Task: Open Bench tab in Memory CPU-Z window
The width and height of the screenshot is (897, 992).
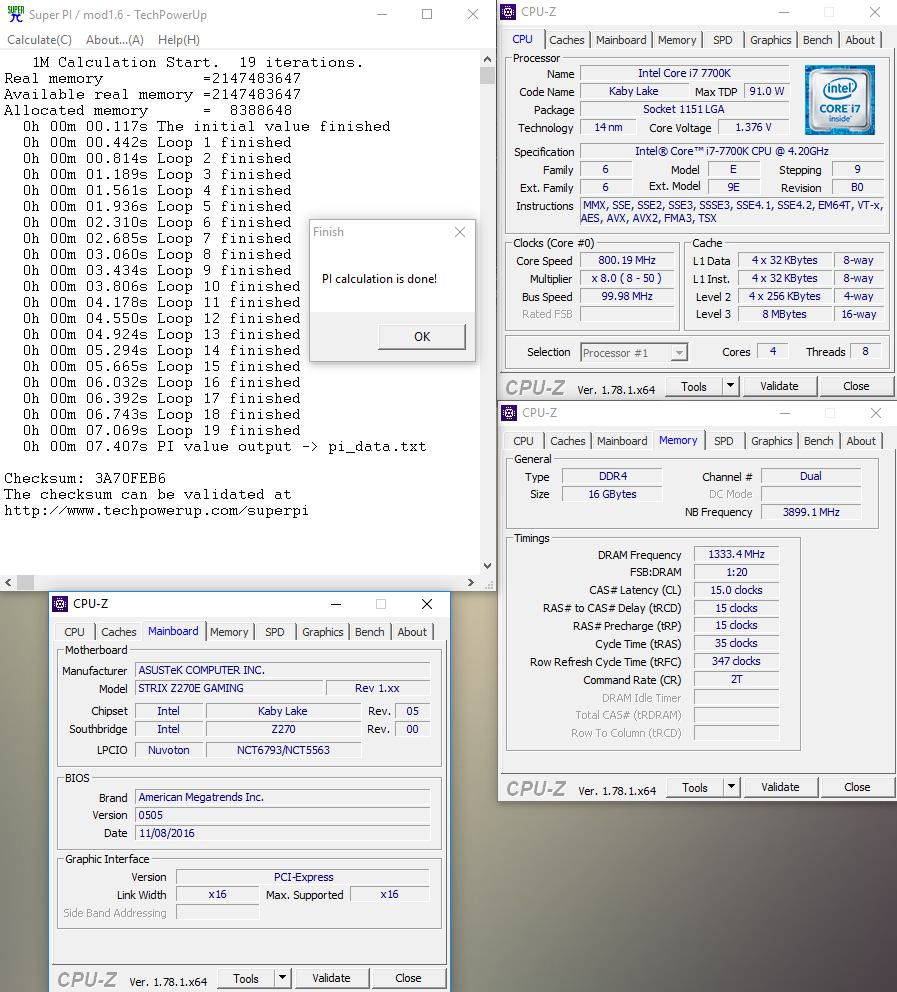Action: click(x=819, y=441)
